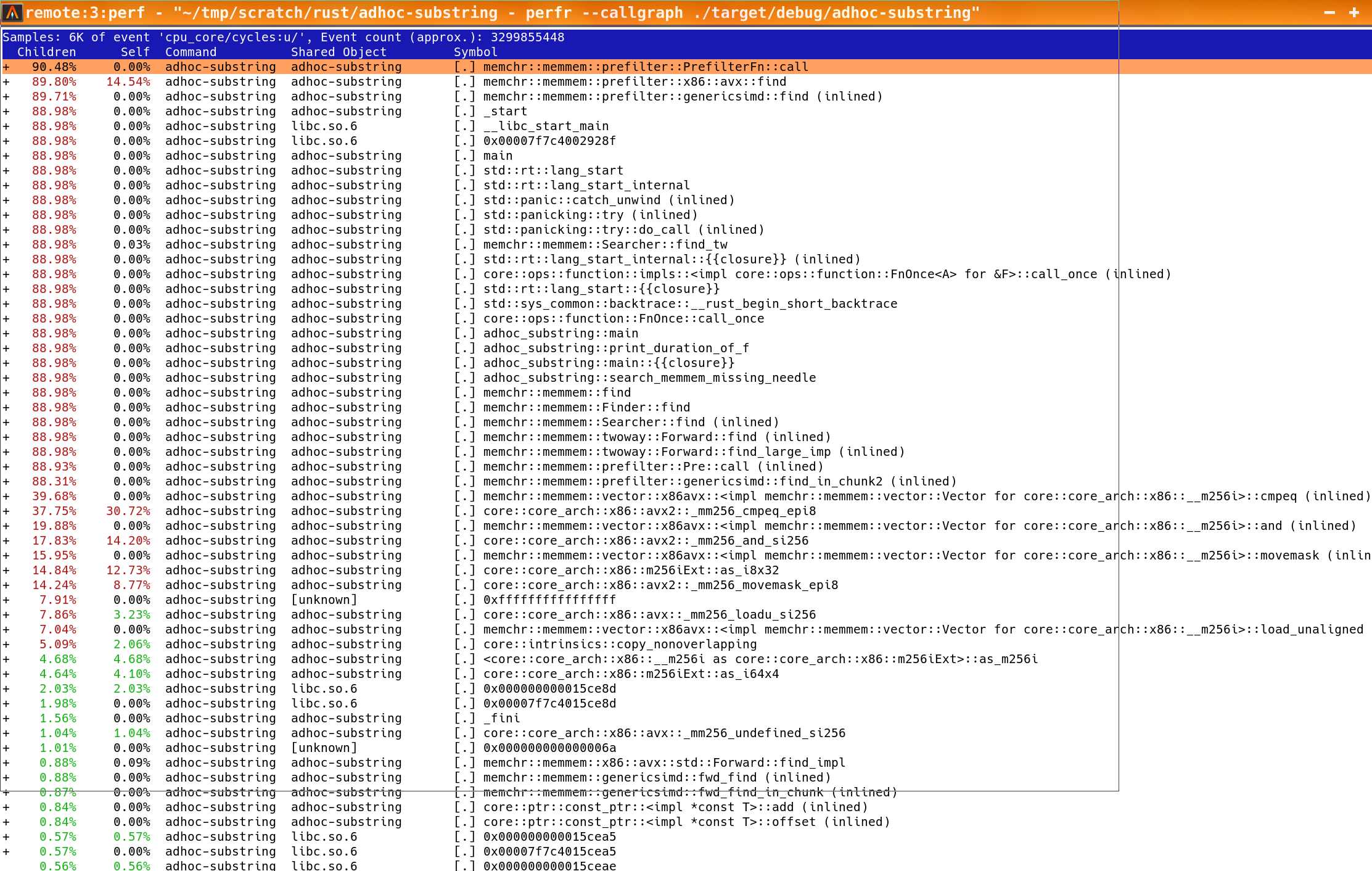Click the 0xffffffffffffffff unknown symbol row
Screen dimensions: 1372x871
tap(549, 600)
